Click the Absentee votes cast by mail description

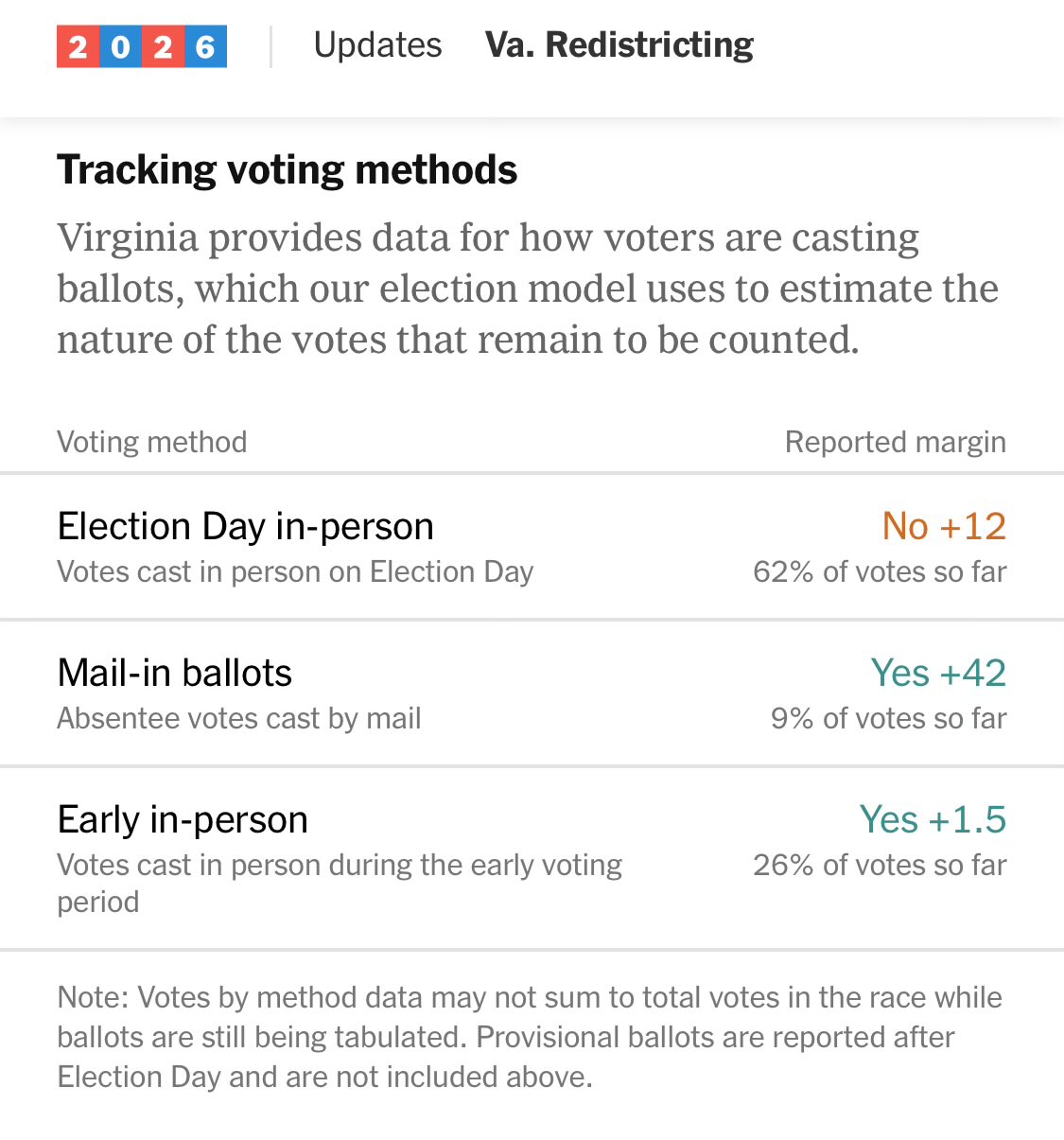pyautogui.click(x=238, y=718)
